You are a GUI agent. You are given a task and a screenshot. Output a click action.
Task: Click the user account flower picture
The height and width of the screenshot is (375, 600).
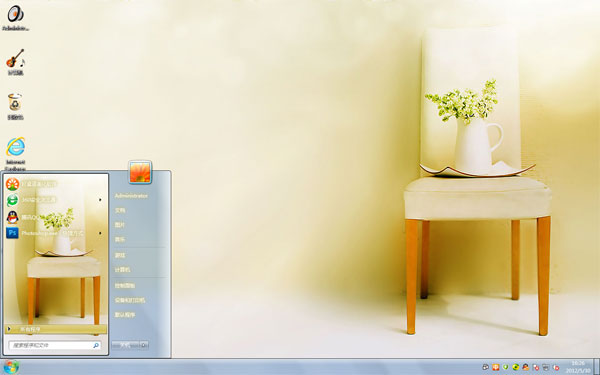(x=140, y=172)
